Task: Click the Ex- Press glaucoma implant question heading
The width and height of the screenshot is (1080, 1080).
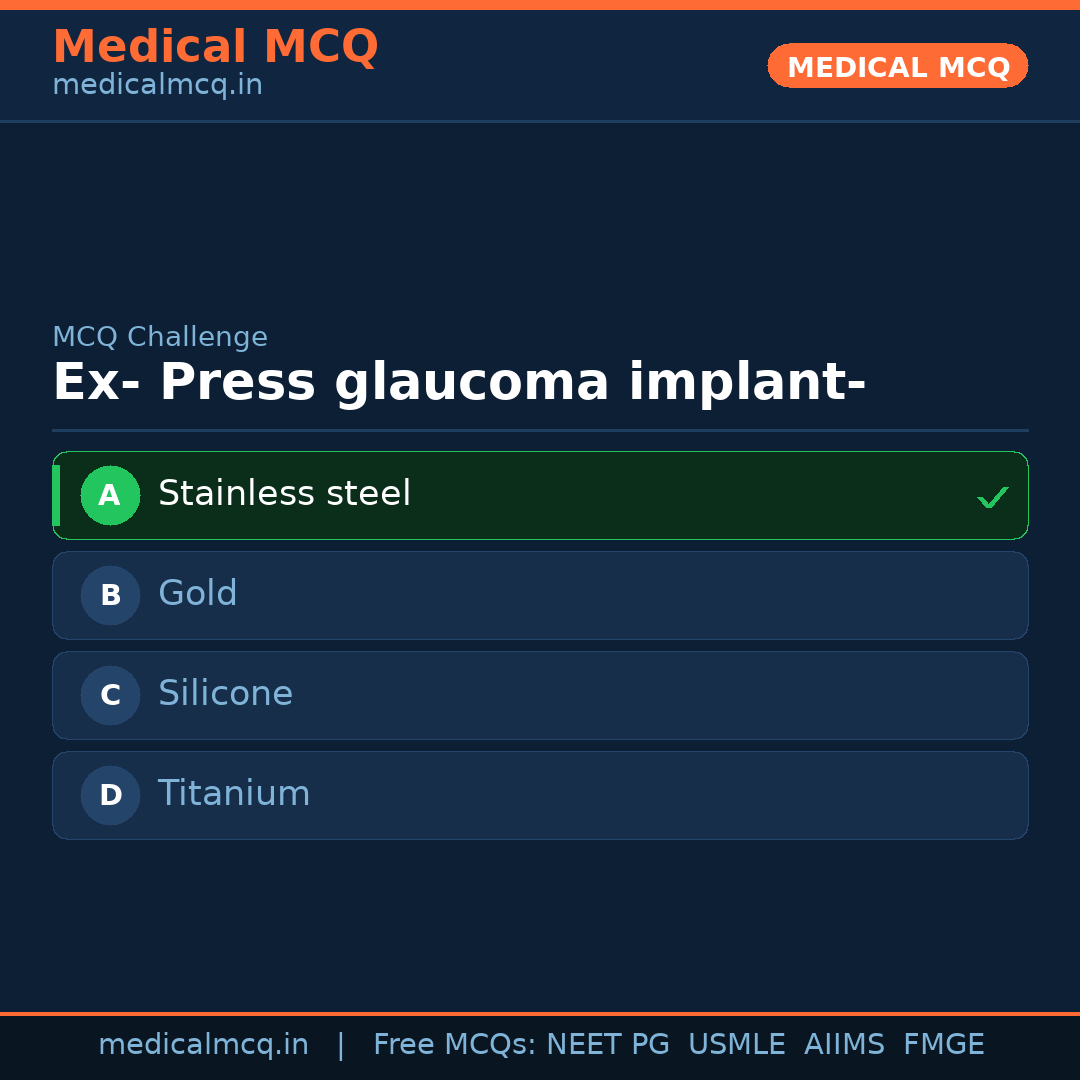Action: 459,383
